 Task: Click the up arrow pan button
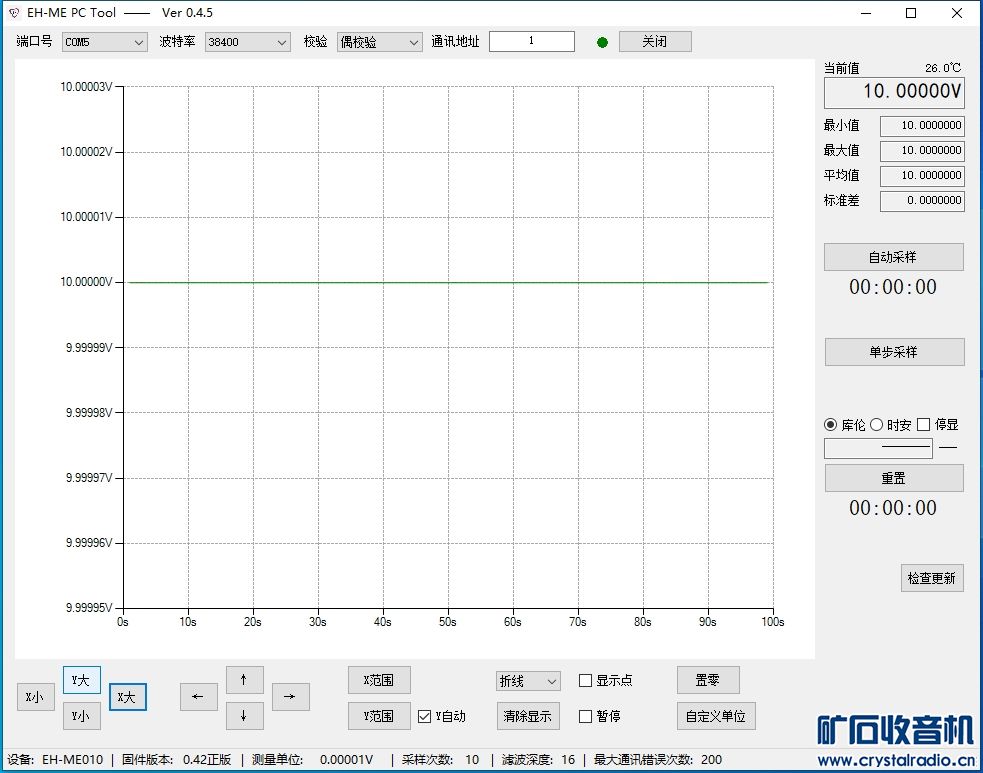244,680
